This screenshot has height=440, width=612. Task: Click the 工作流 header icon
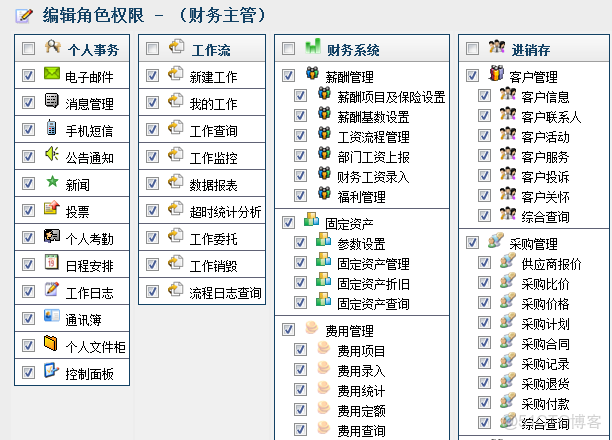point(176,46)
